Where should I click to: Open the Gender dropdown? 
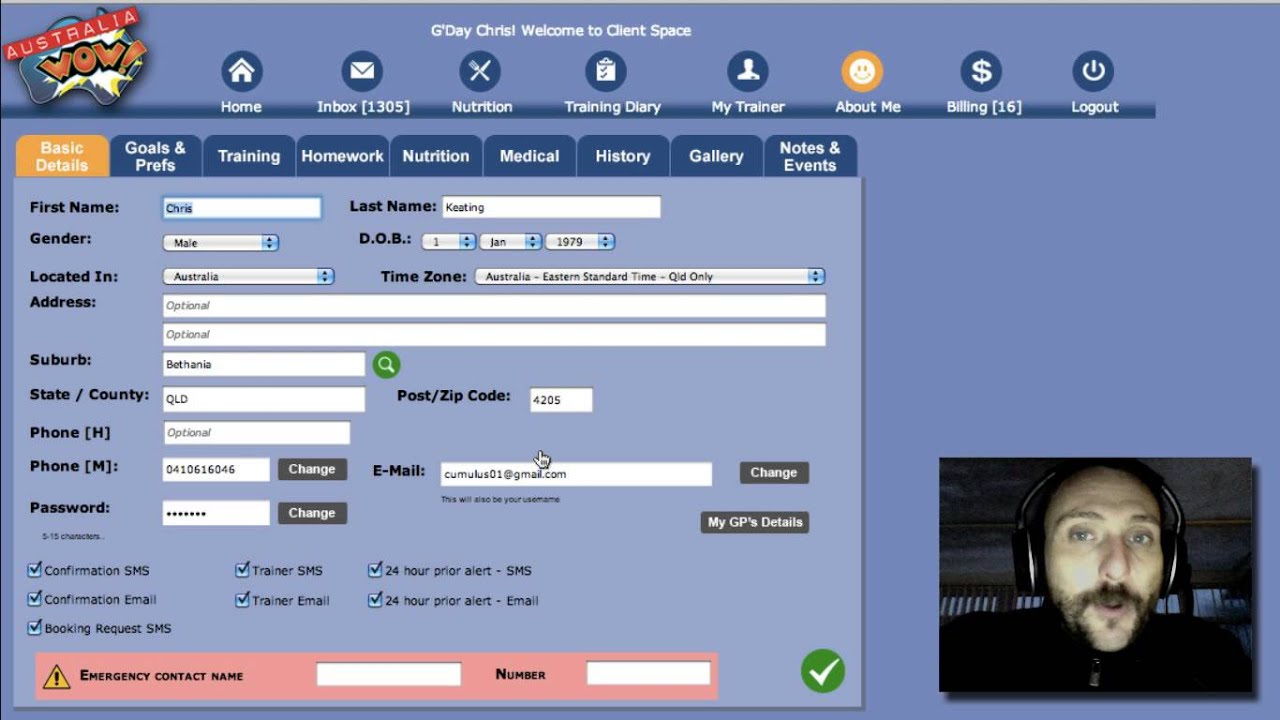220,243
